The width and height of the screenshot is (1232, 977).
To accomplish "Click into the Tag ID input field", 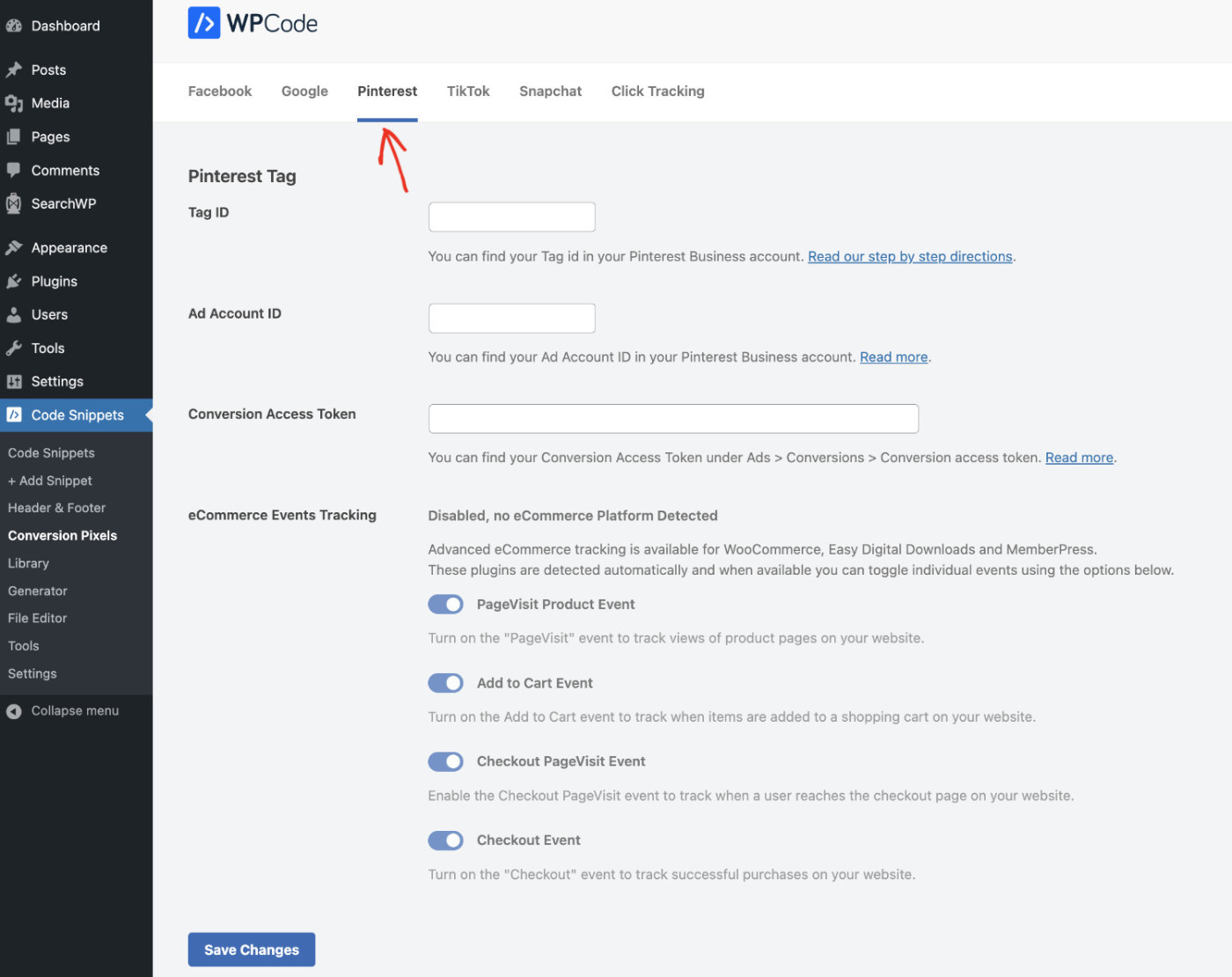I will click(x=511, y=217).
